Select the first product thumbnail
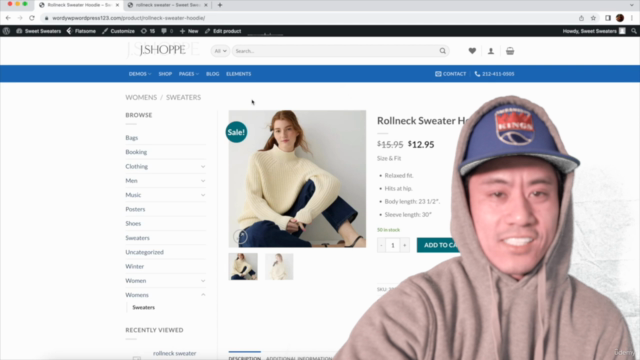The image size is (640, 360). click(243, 267)
